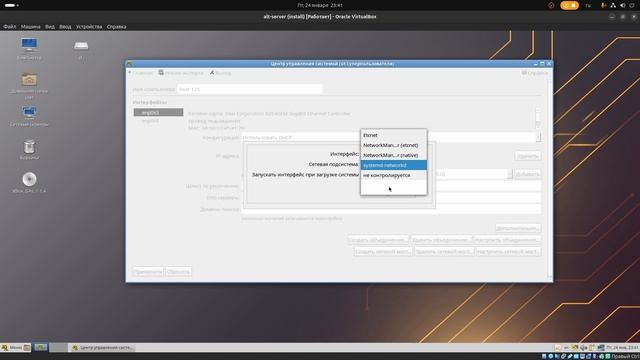The width and height of the screenshot is (640, 360).
Task: Click the computer name input field
Action: coord(249,89)
